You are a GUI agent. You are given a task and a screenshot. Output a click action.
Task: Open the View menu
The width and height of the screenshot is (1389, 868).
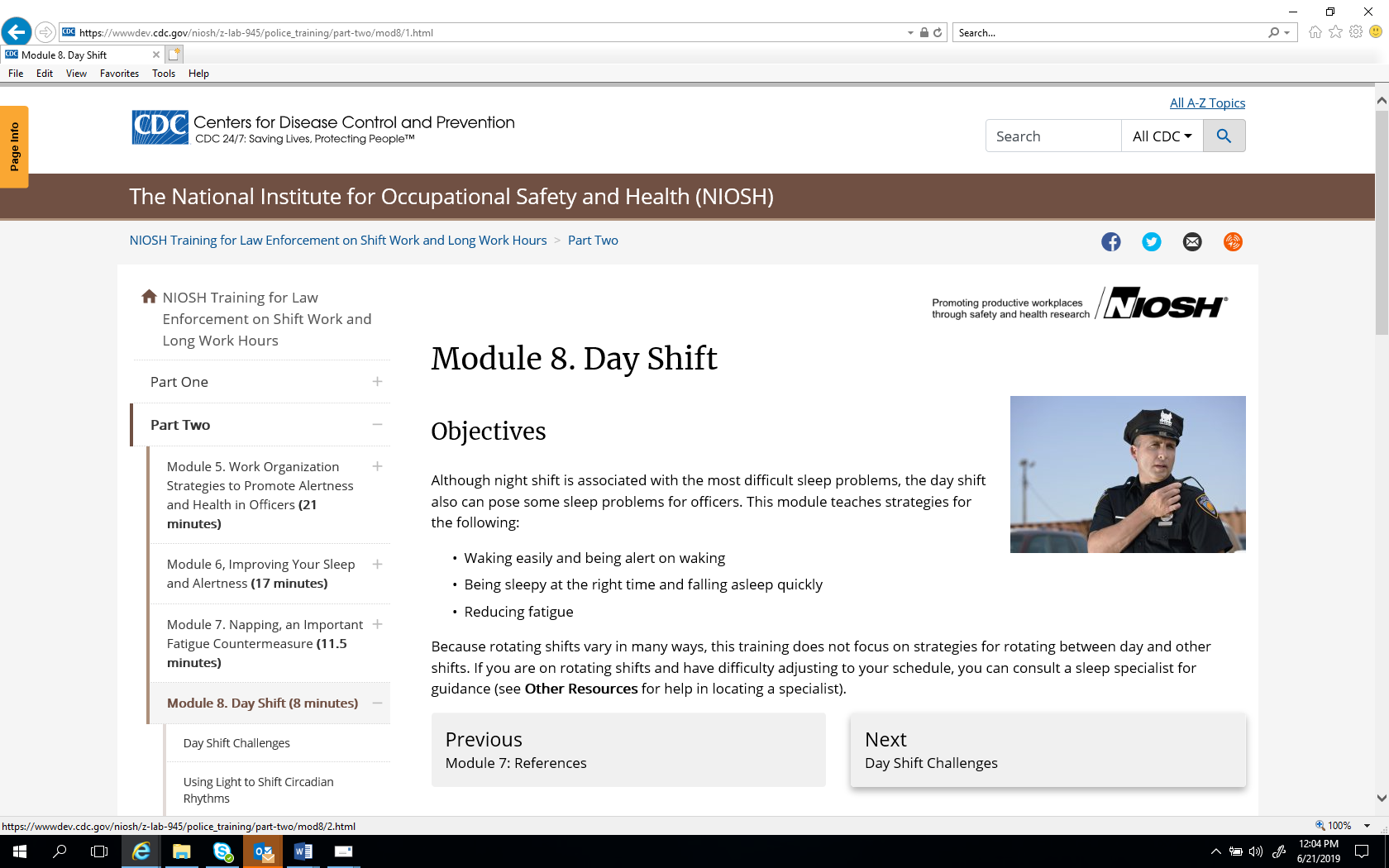76,74
